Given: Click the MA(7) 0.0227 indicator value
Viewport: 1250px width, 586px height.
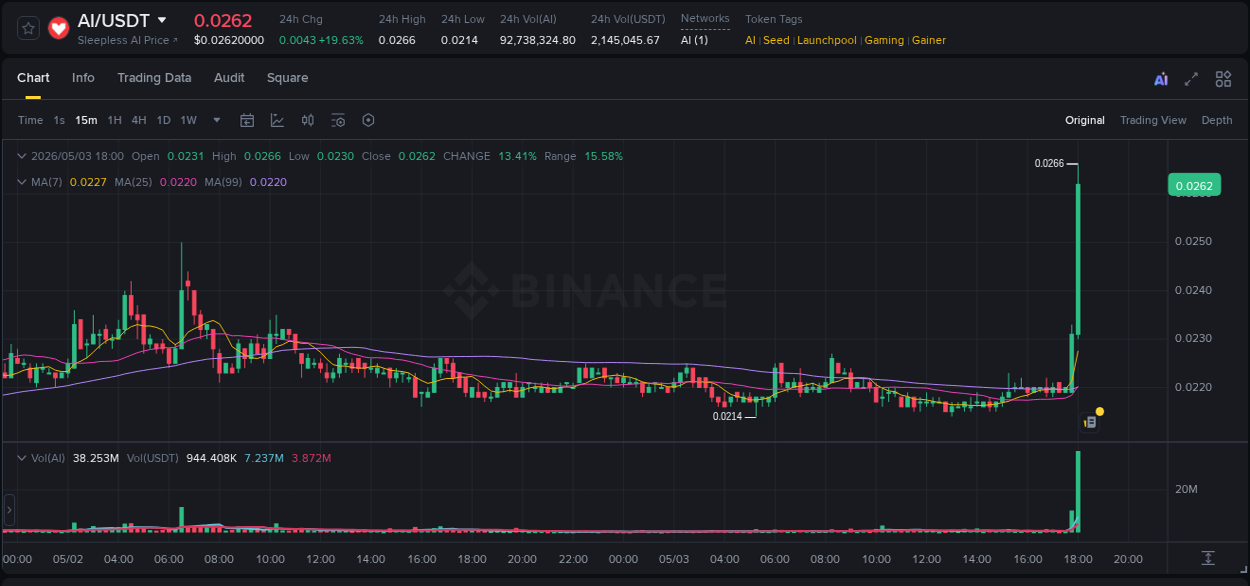Looking at the screenshot, I should click(86, 182).
